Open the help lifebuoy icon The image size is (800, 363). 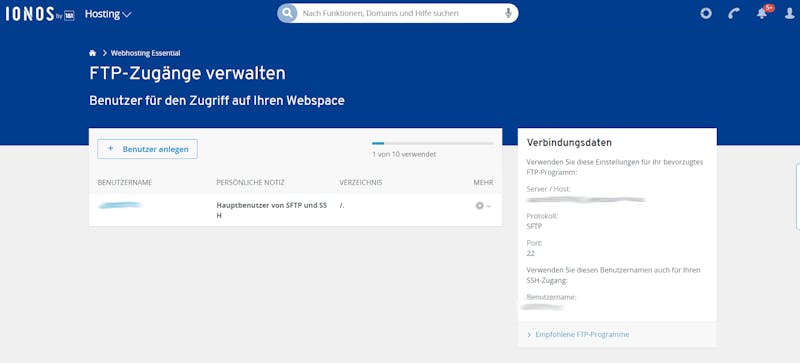click(x=706, y=13)
